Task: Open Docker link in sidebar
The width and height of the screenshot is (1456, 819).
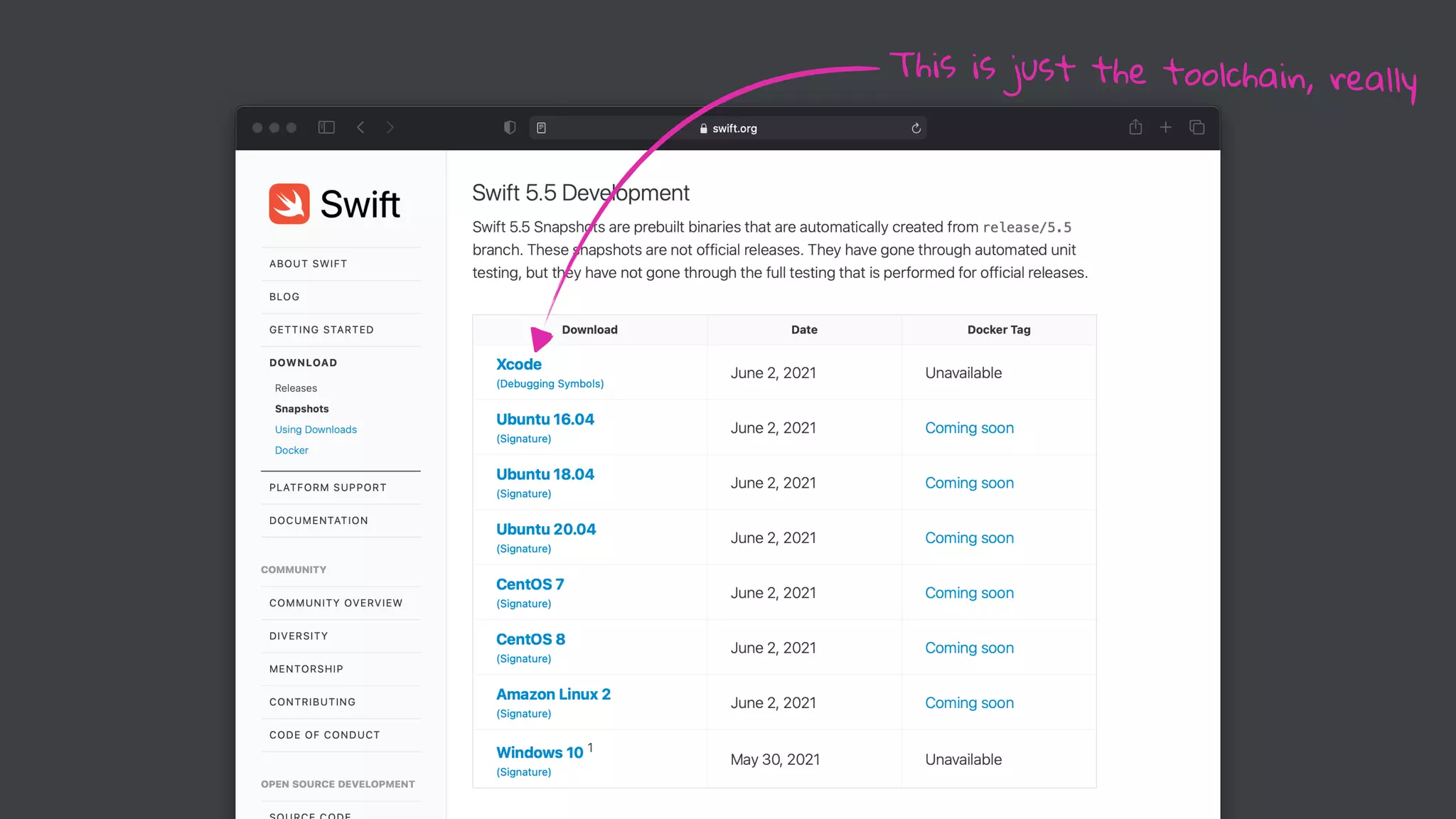Action: coord(291,450)
